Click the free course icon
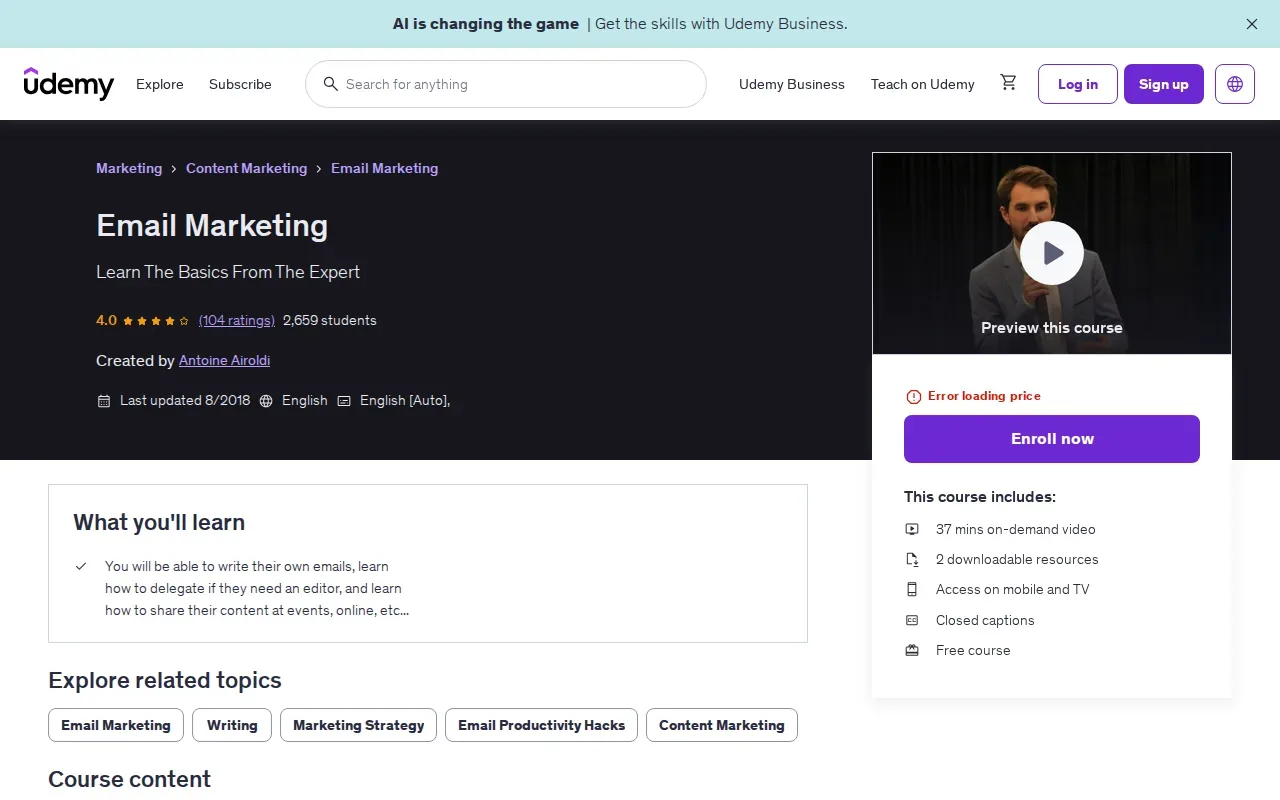This screenshot has width=1280, height=800. coord(912,650)
